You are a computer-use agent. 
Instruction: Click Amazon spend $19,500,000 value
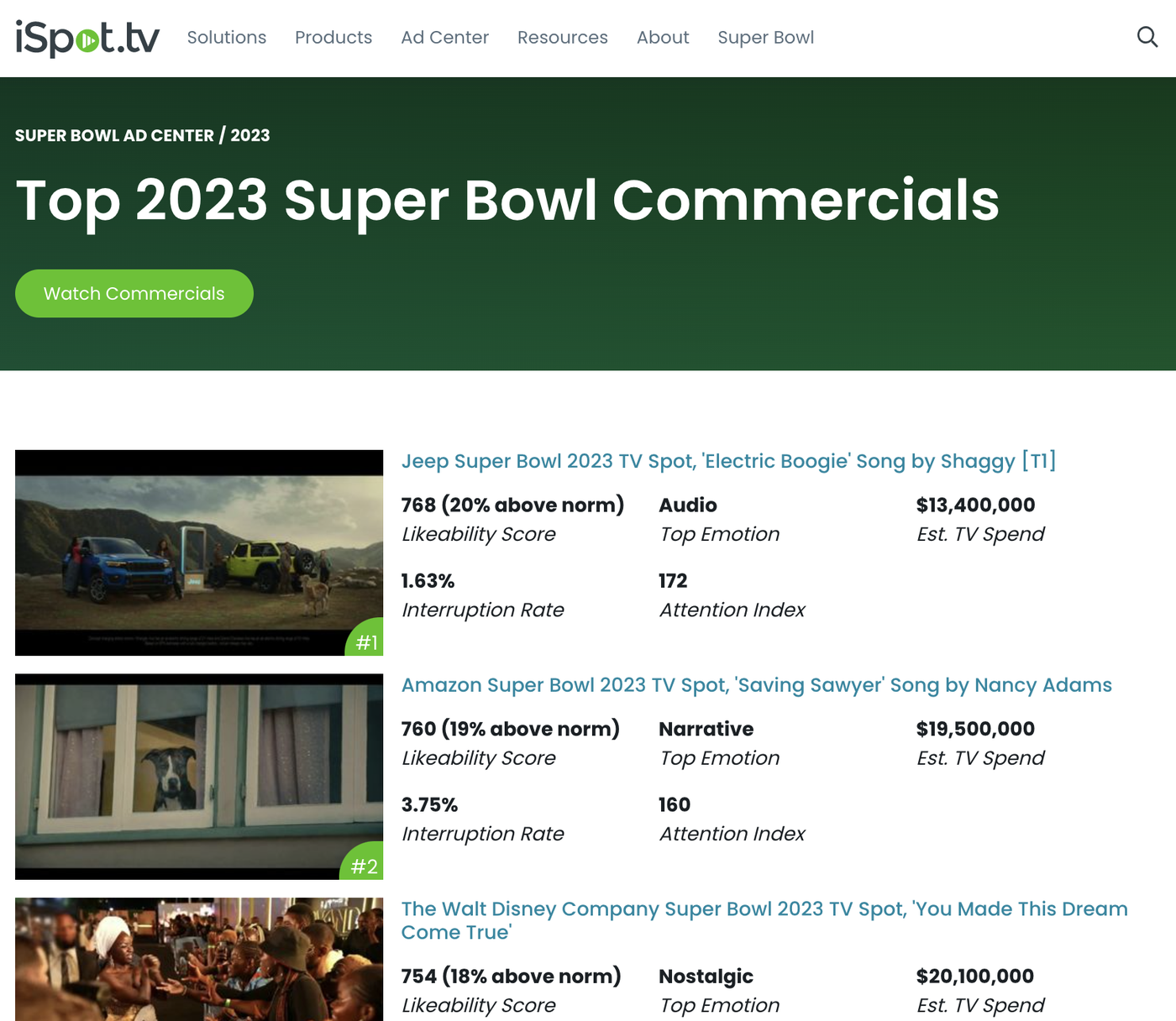[975, 729]
